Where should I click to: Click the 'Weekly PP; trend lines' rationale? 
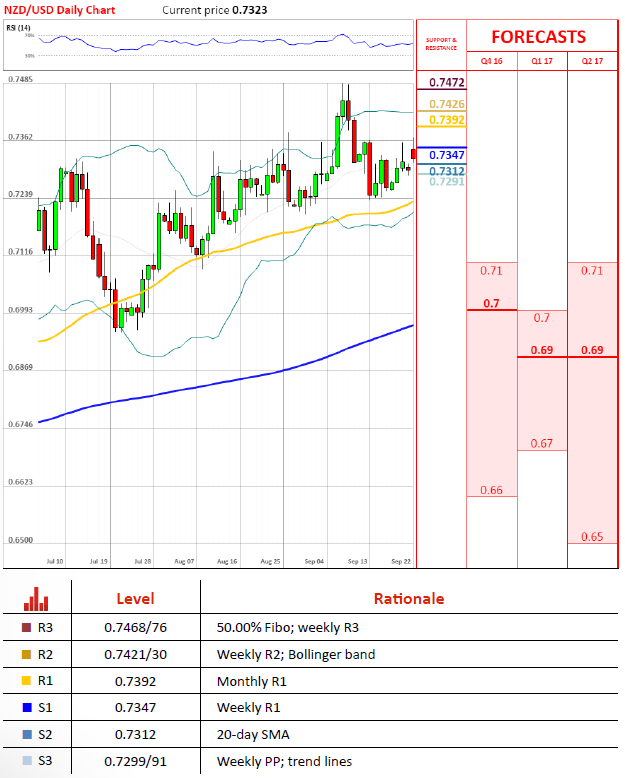tap(284, 761)
